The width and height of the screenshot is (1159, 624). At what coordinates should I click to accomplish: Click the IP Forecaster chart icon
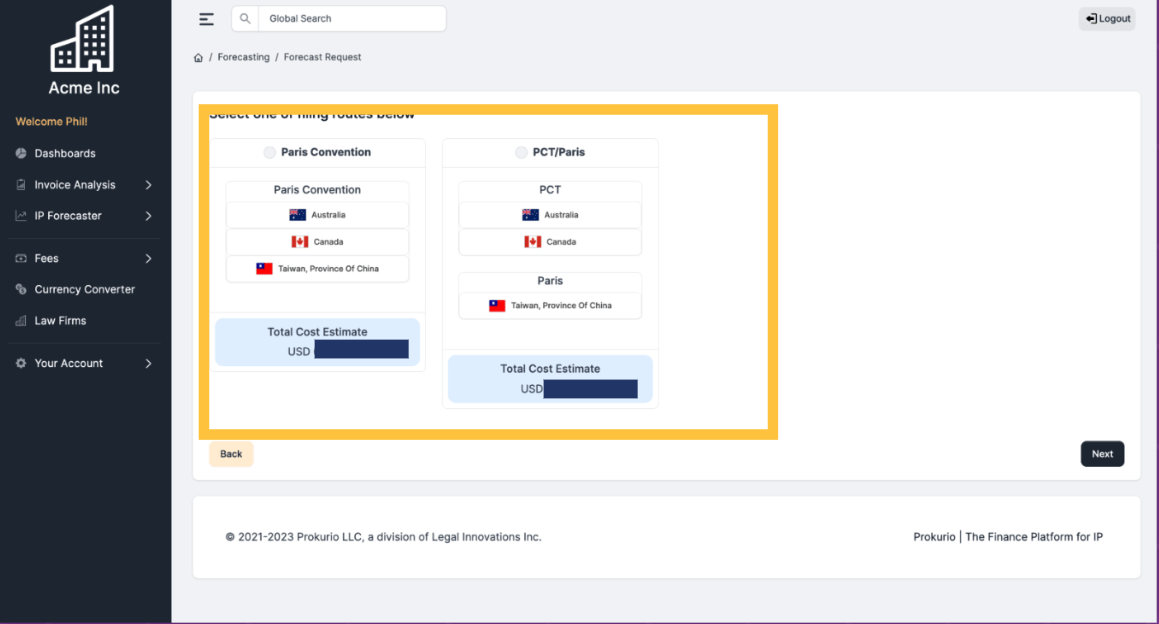[x=21, y=216]
